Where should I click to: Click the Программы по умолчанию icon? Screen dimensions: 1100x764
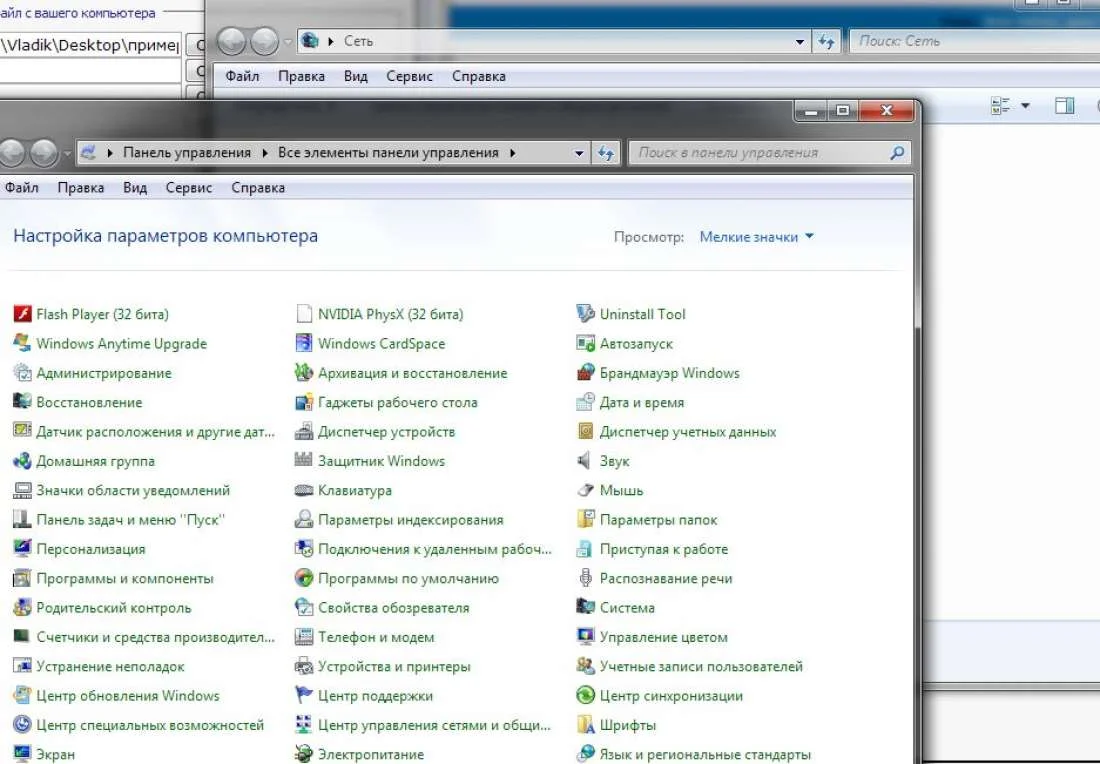304,578
